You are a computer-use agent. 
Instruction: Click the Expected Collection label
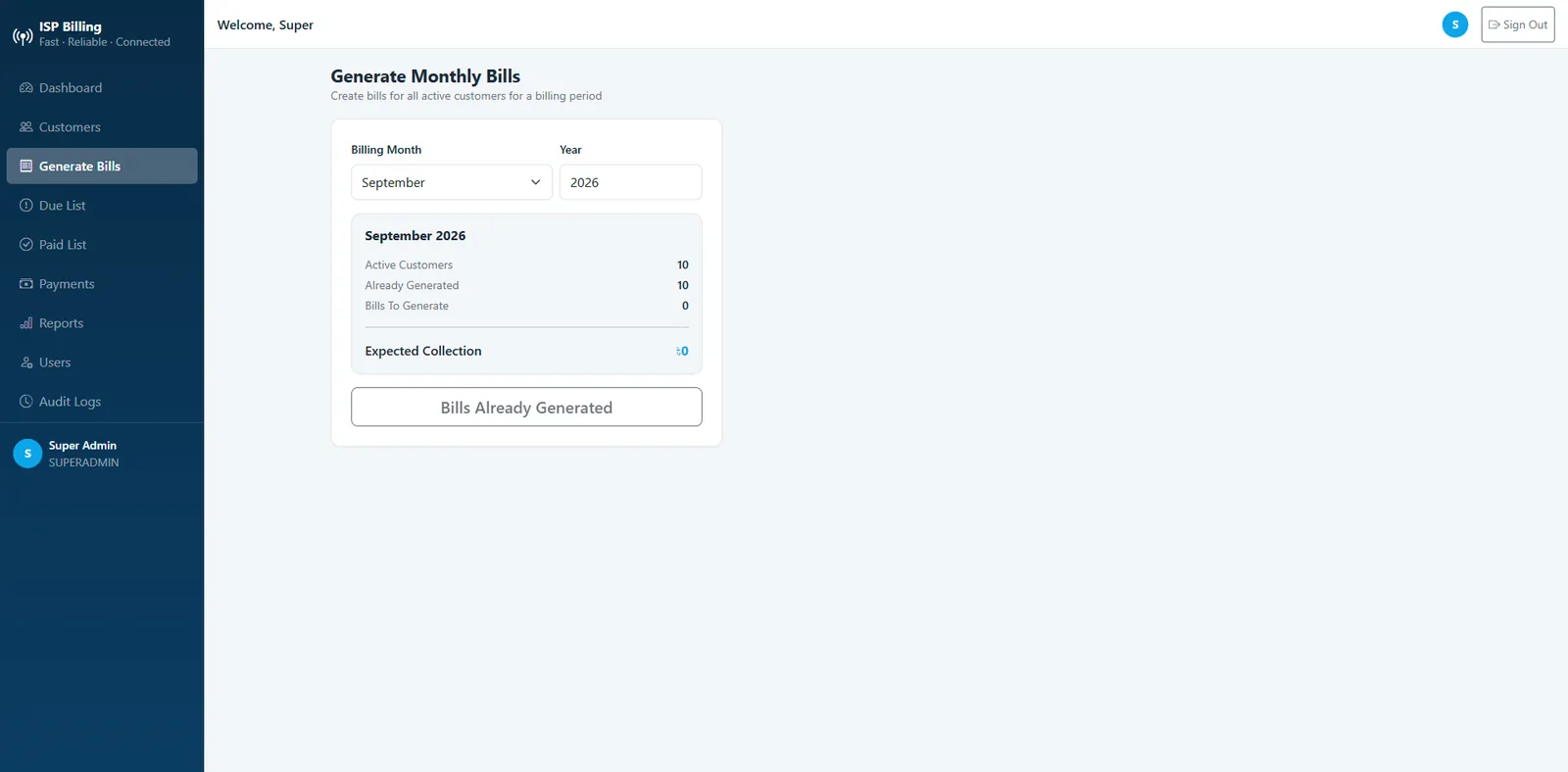[423, 352]
